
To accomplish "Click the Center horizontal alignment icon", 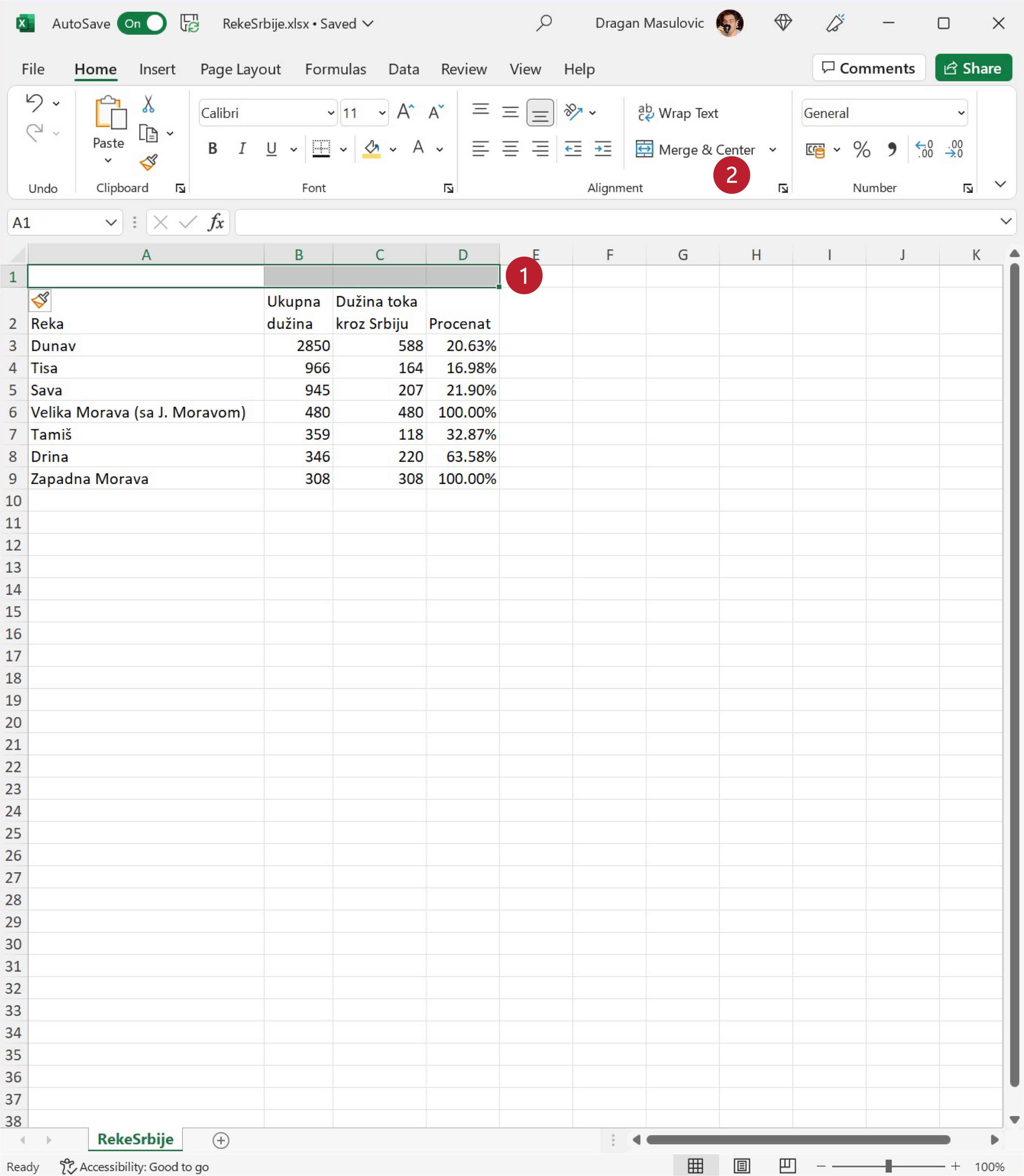I will tap(510, 149).
